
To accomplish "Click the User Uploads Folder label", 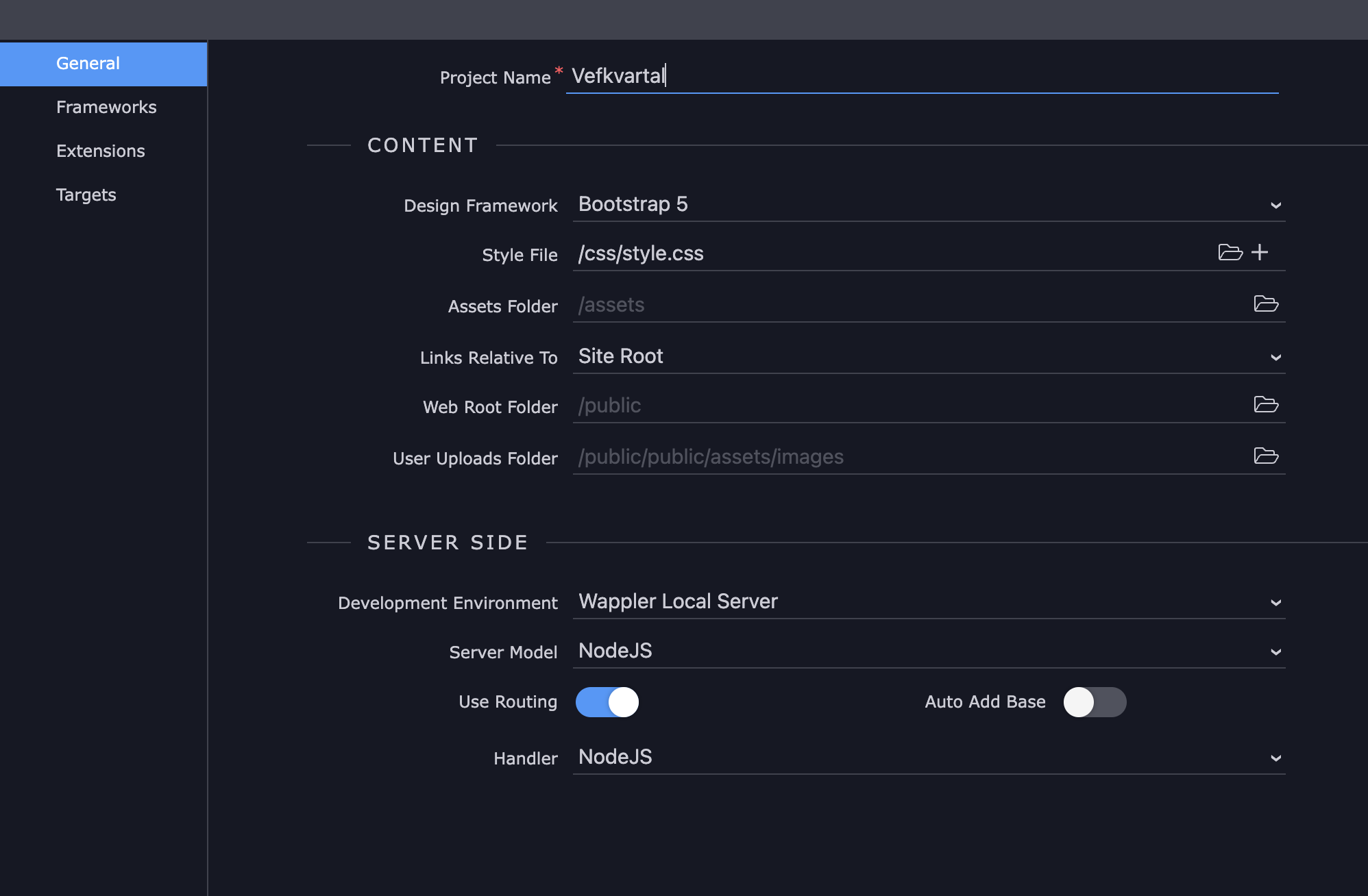I will (475, 458).
